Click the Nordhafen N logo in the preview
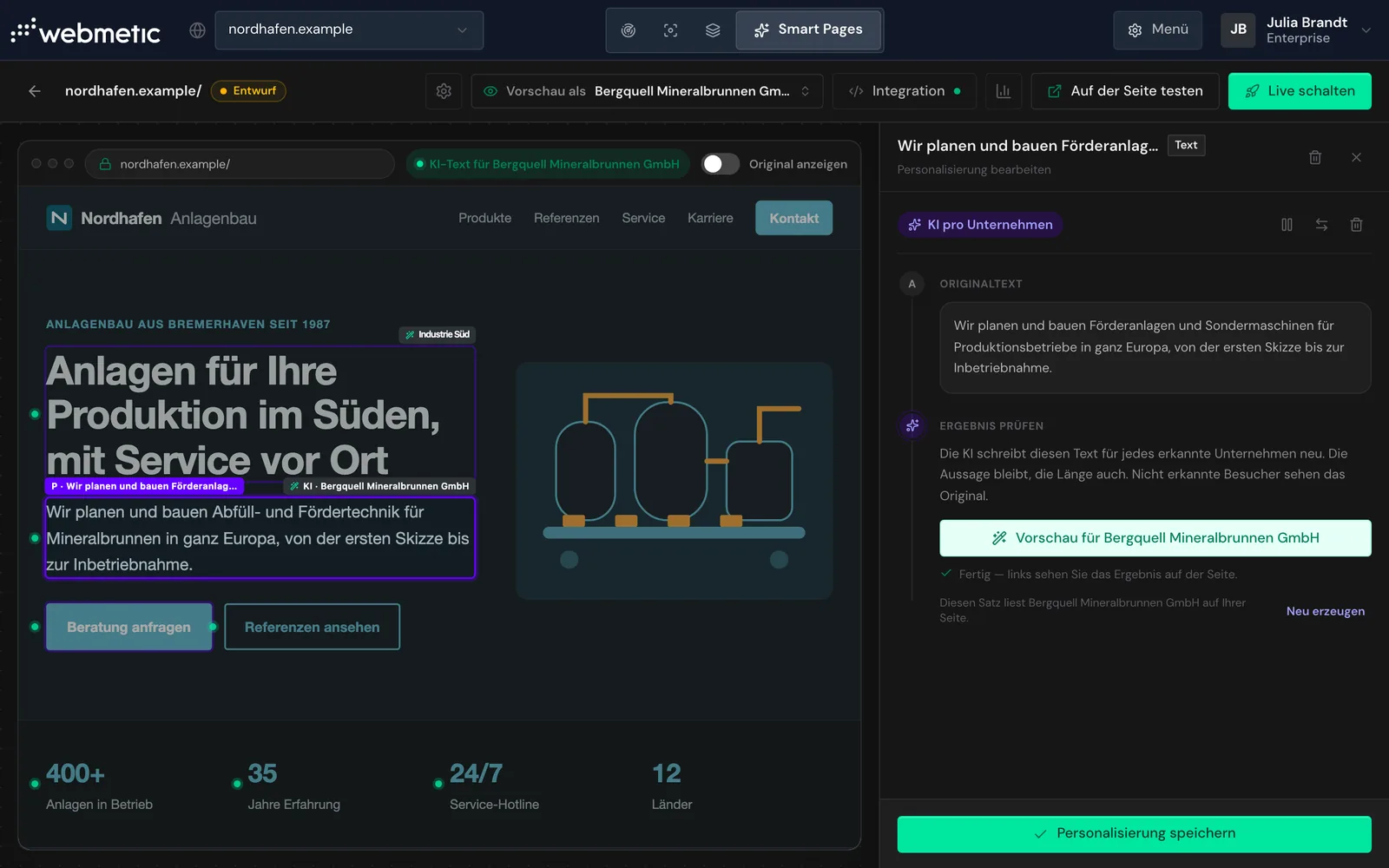Screen dimensions: 1389x868 [x=59, y=218]
